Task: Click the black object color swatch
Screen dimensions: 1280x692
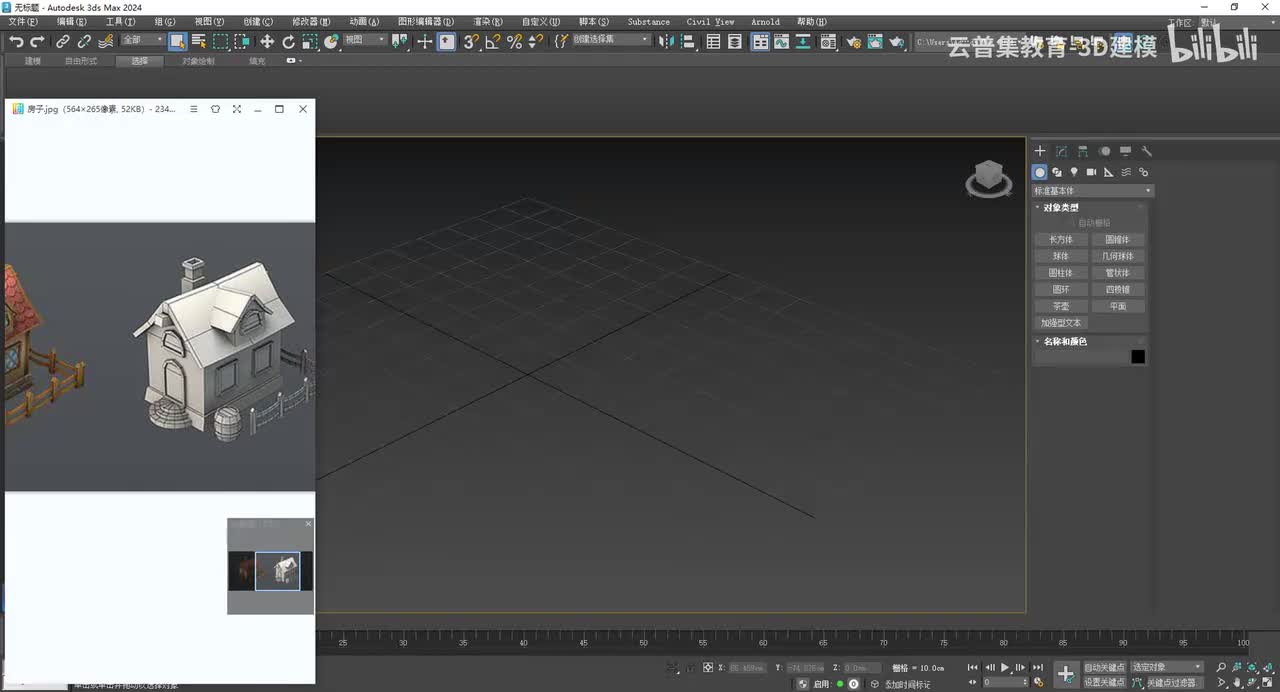Action: 1137,357
